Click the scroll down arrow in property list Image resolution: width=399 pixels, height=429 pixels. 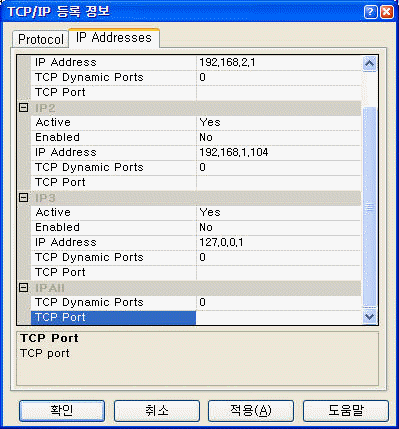(369, 316)
